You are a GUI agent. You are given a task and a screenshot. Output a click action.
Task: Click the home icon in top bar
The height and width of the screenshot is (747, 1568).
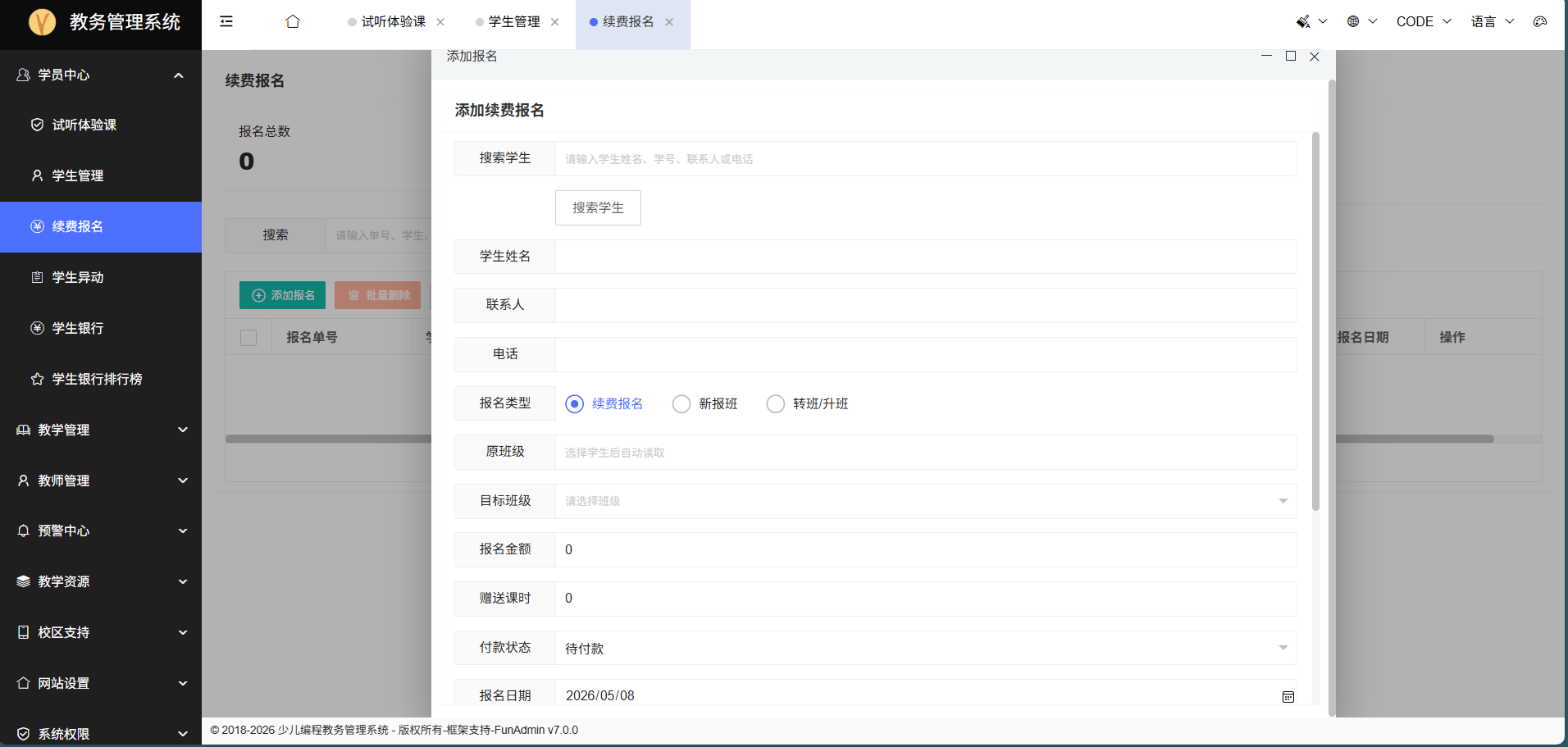pyautogui.click(x=293, y=22)
